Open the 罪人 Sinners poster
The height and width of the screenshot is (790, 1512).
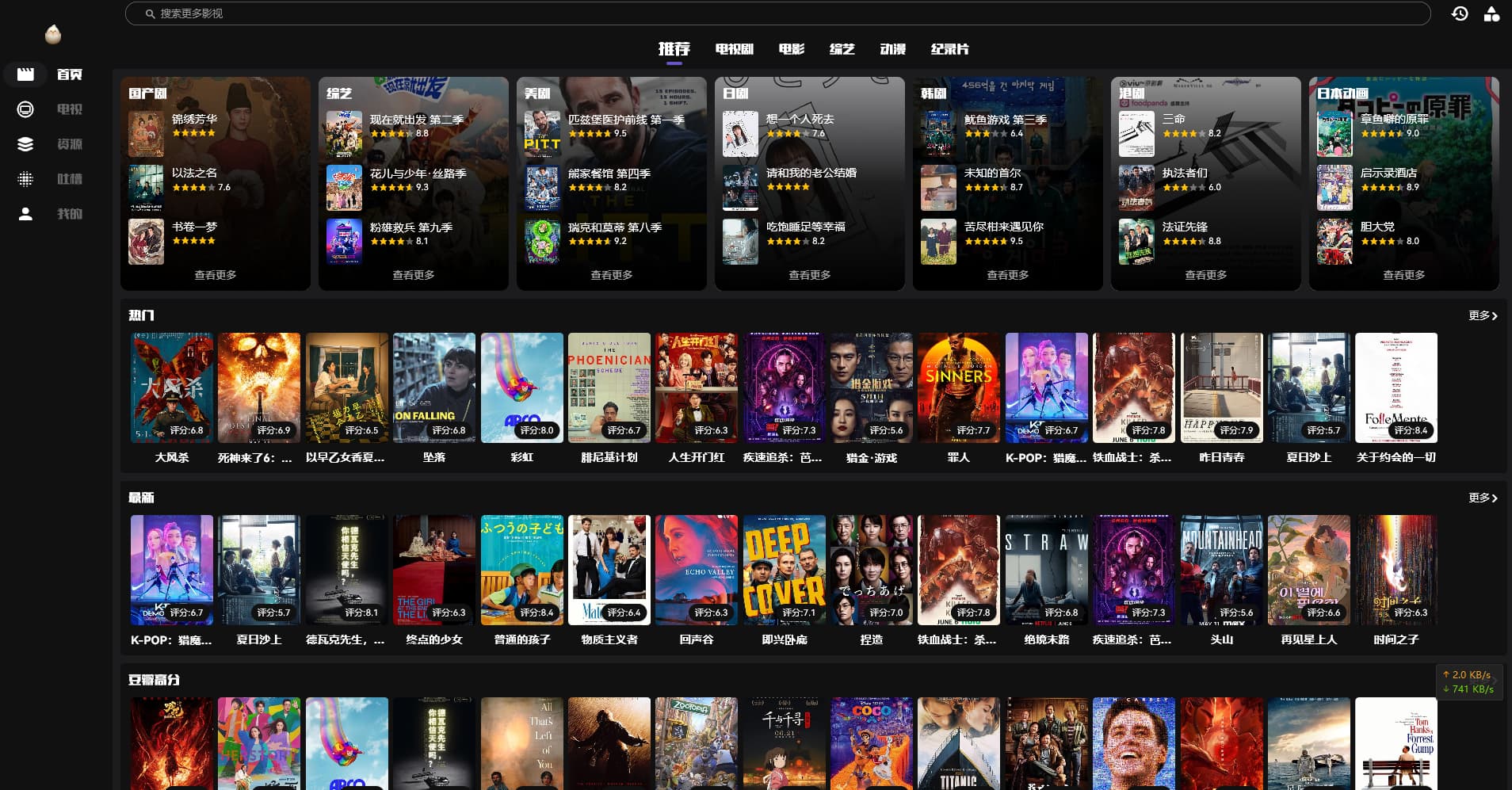point(959,387)
